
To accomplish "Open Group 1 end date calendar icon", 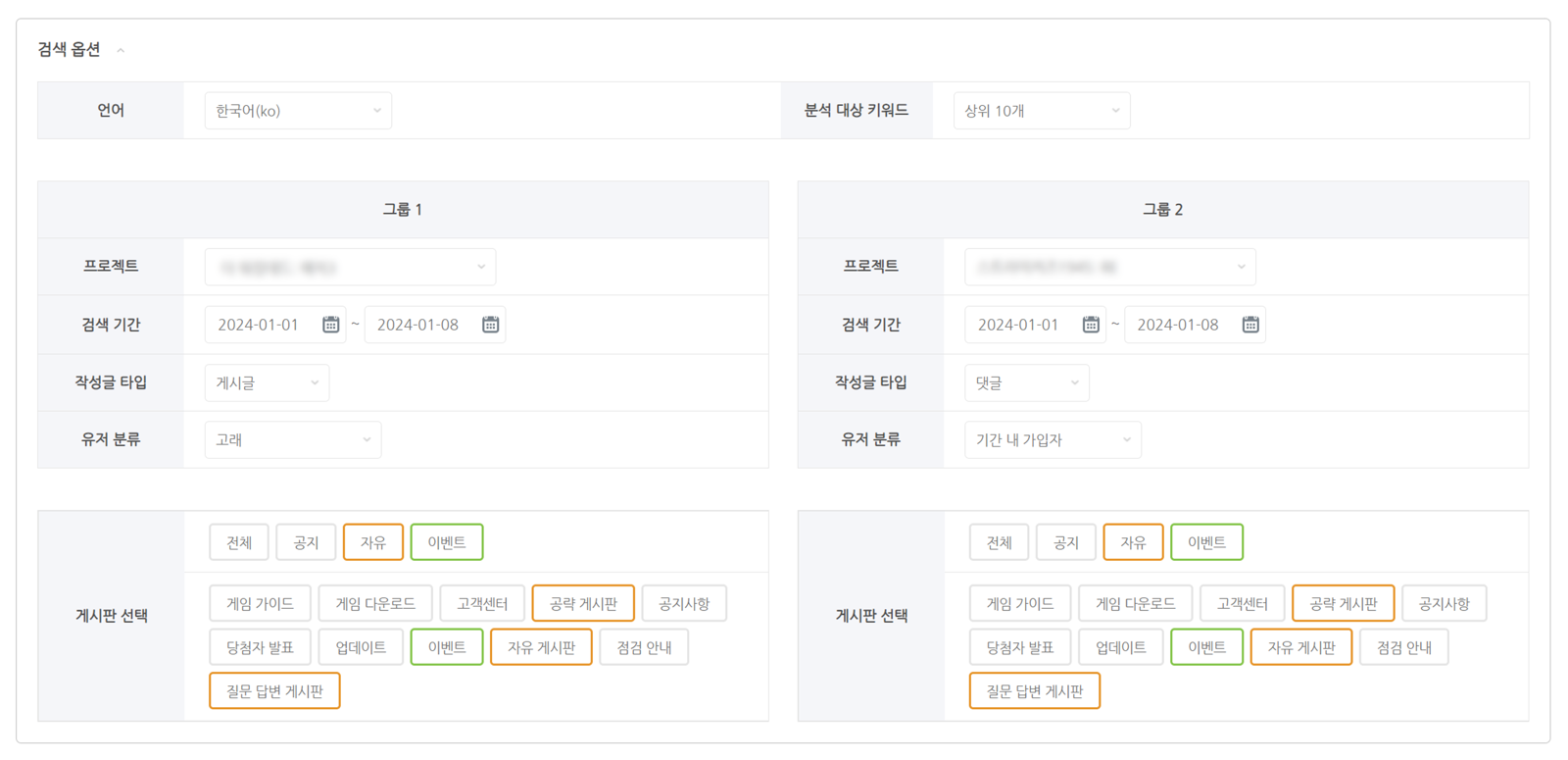I will 491,325.
